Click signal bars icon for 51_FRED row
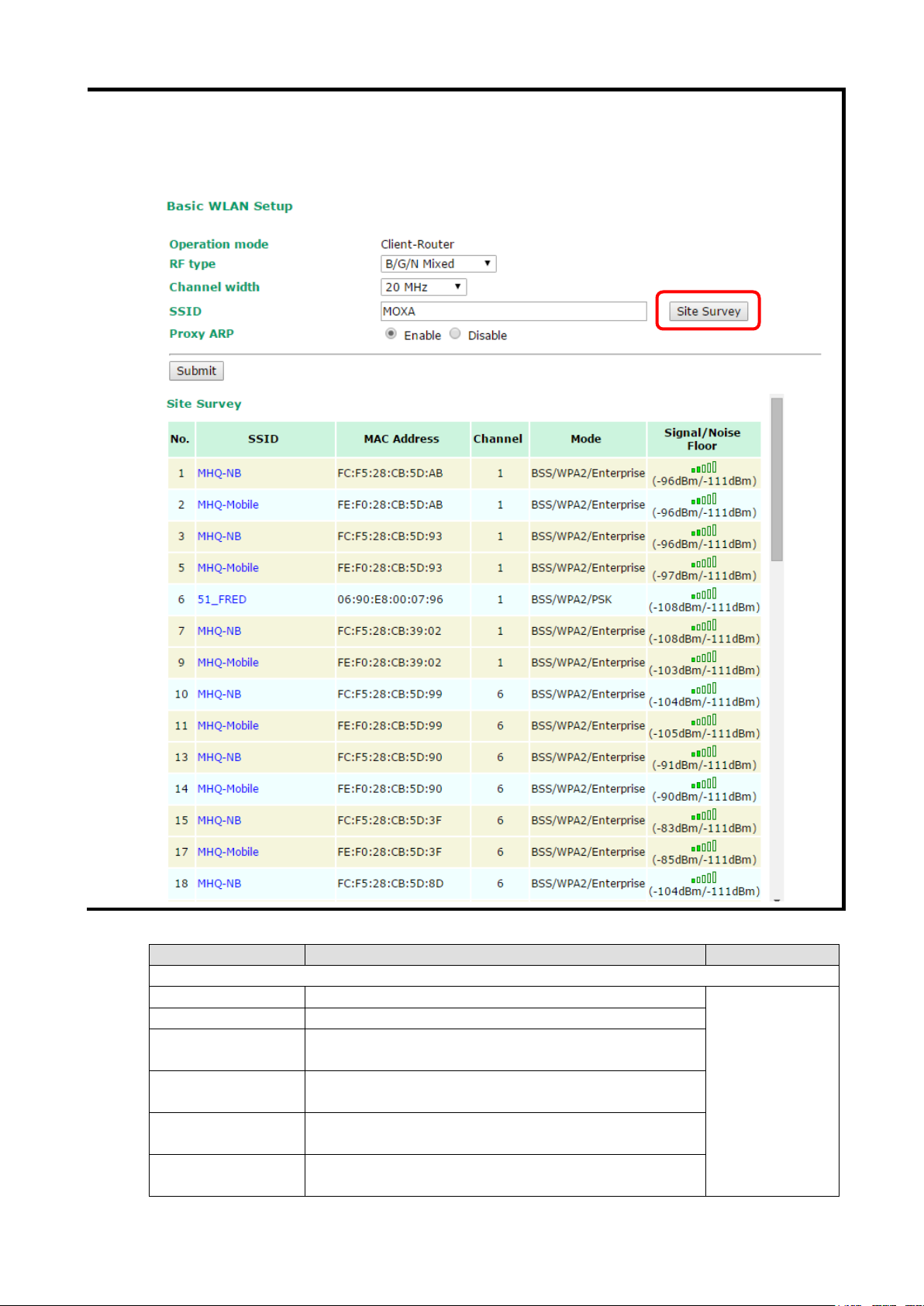924x1306 pixels. pyautogui.click(x=704, y=594)
